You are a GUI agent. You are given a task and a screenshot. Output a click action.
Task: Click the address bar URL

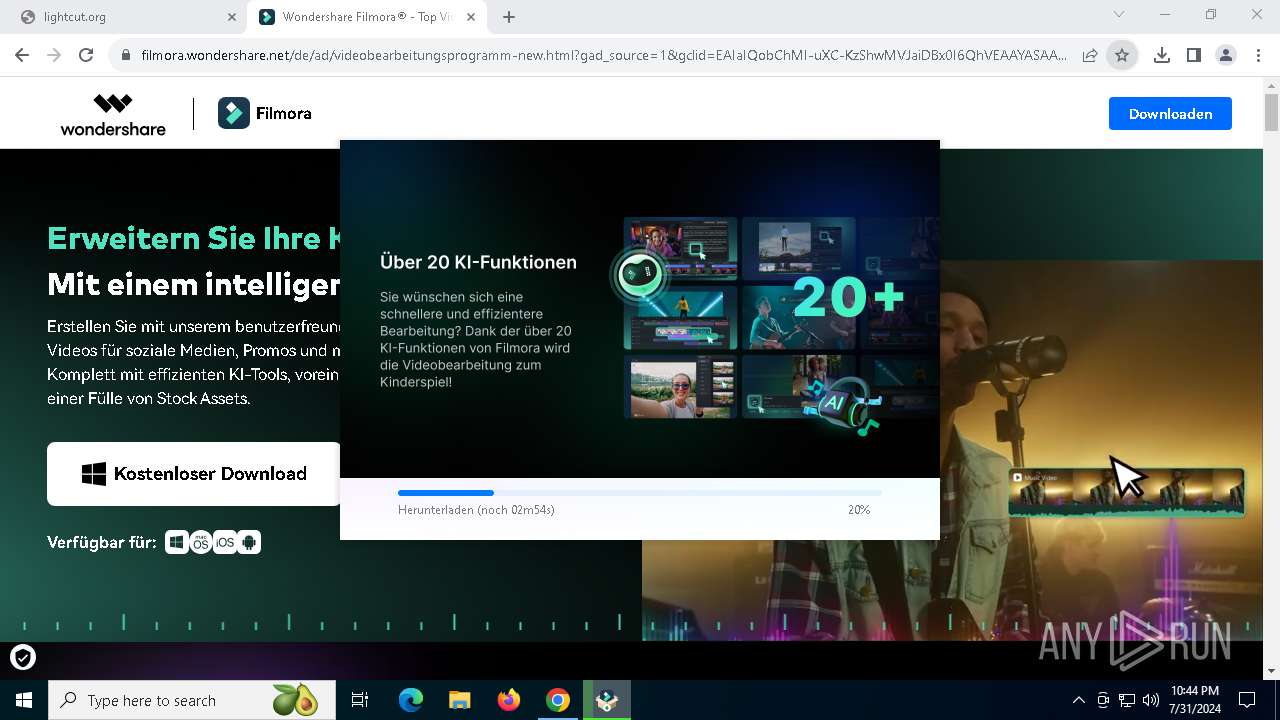[x=603, y=56]
